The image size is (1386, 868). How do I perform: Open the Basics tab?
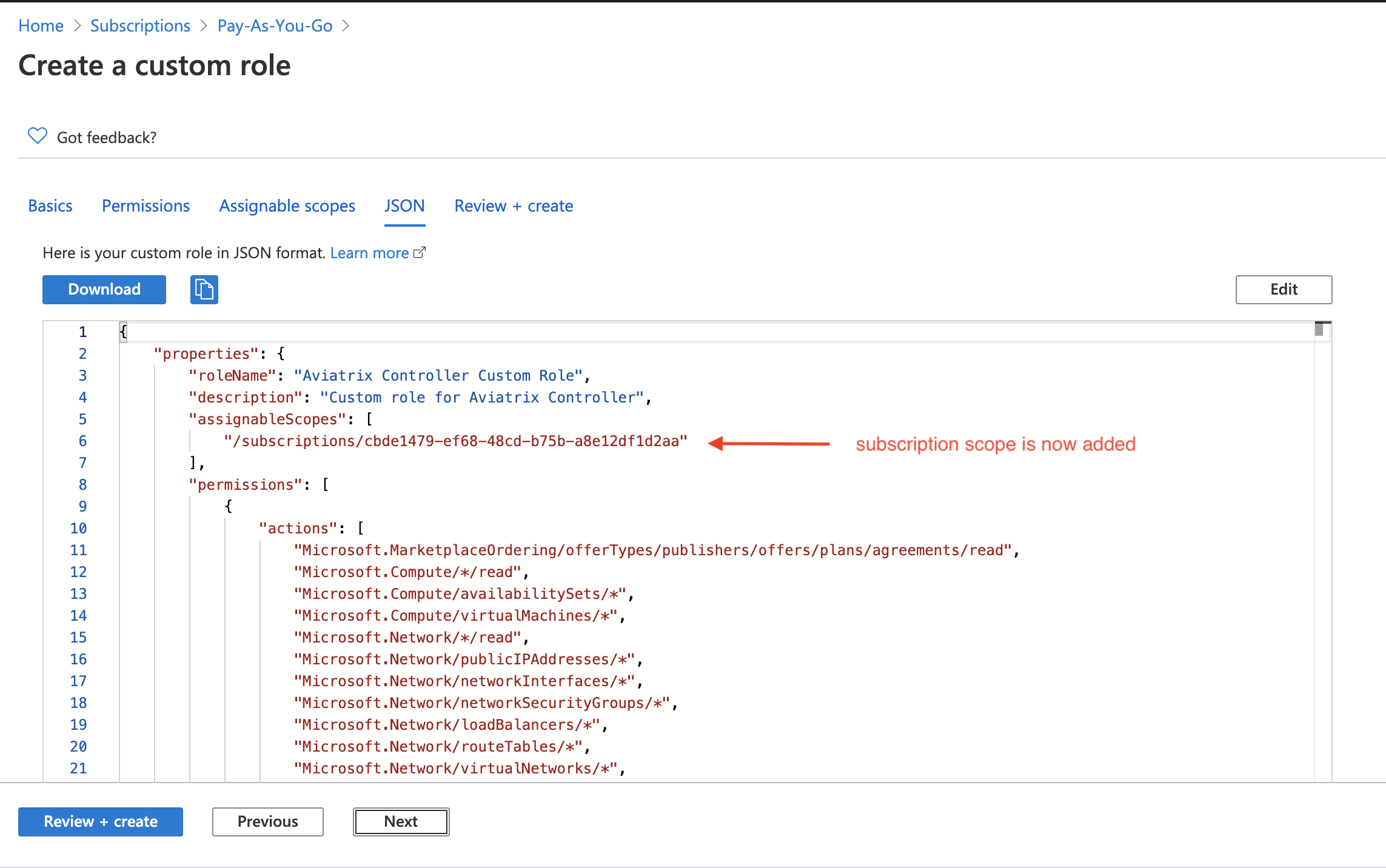coord(50,206)
